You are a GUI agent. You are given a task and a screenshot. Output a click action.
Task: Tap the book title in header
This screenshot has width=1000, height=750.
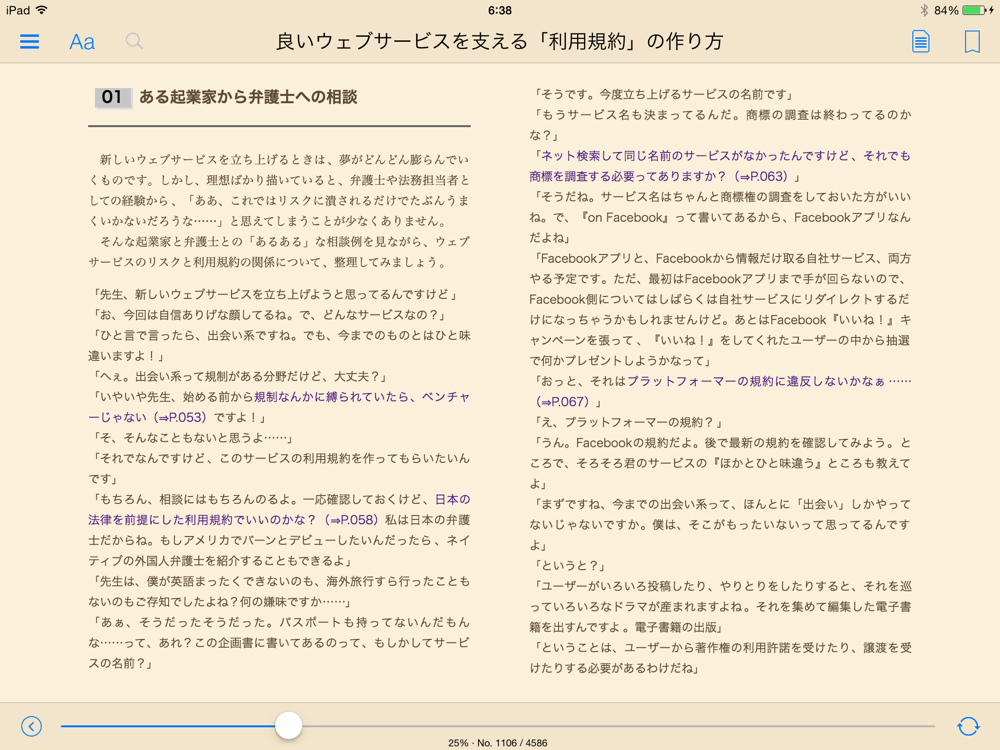coord(499,41)
